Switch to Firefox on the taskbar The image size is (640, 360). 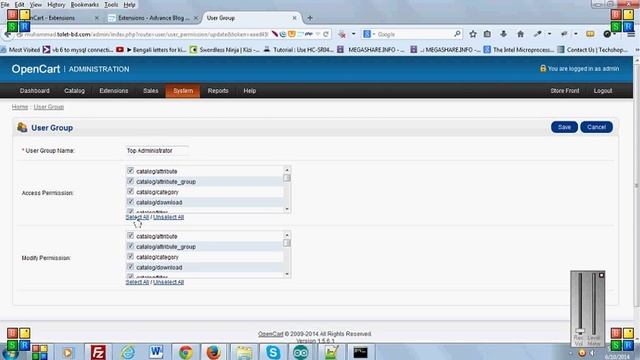pyautogui.click(x=213, y=352)
